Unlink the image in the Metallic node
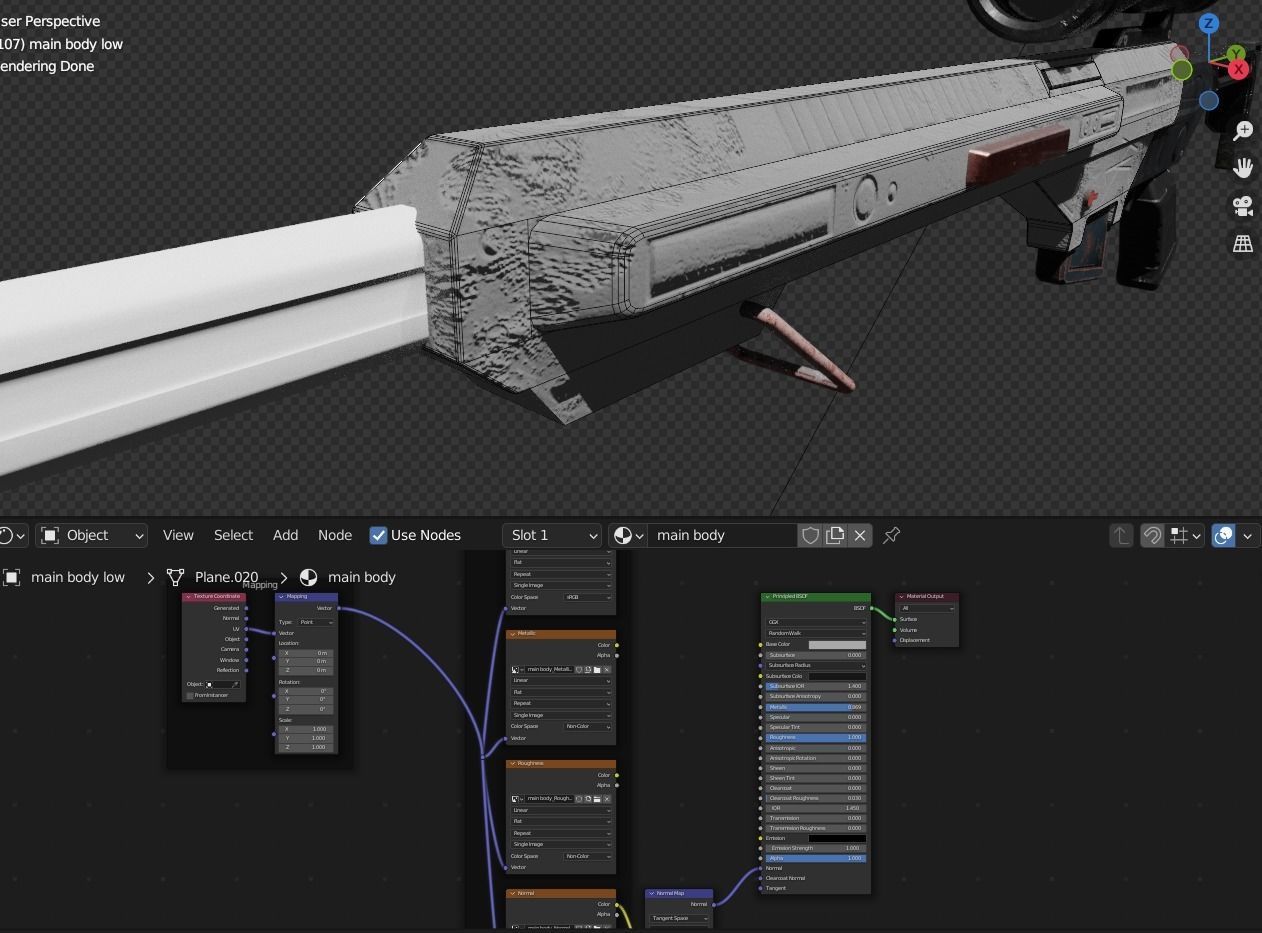1262x933 pixels. [607, 670]
